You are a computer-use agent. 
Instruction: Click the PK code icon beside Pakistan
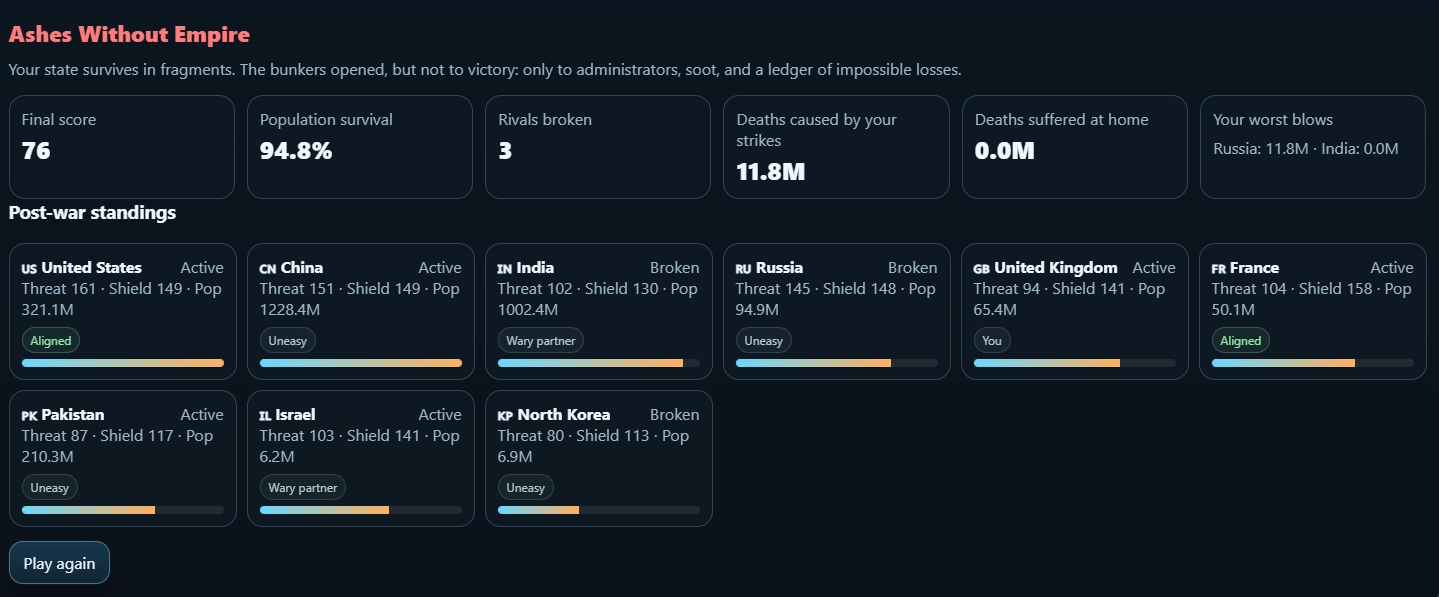[29, 416]
